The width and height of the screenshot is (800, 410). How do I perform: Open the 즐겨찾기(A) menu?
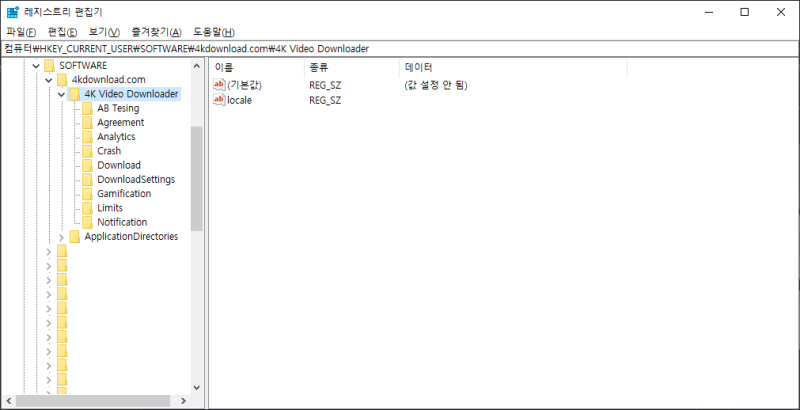pyautogui.click(x=157, y=32)
